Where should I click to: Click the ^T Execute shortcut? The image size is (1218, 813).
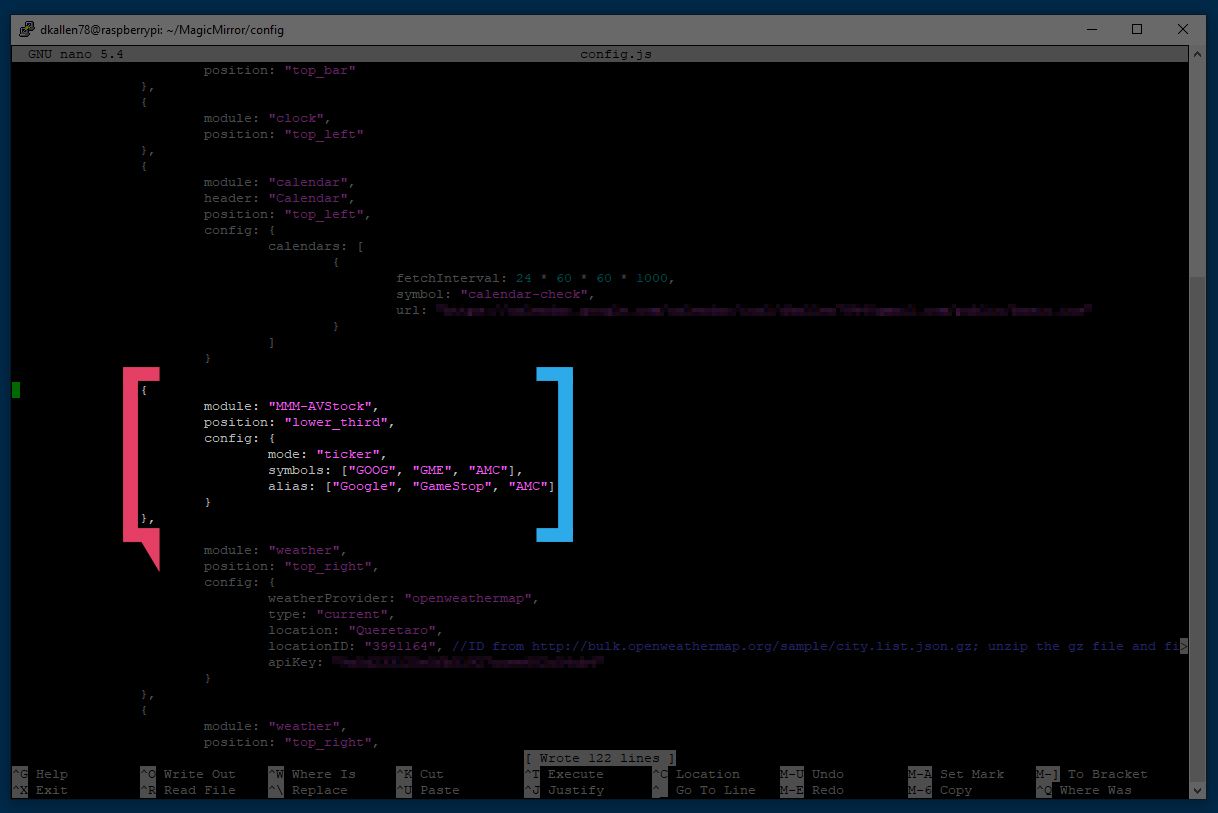coord(564,774)
